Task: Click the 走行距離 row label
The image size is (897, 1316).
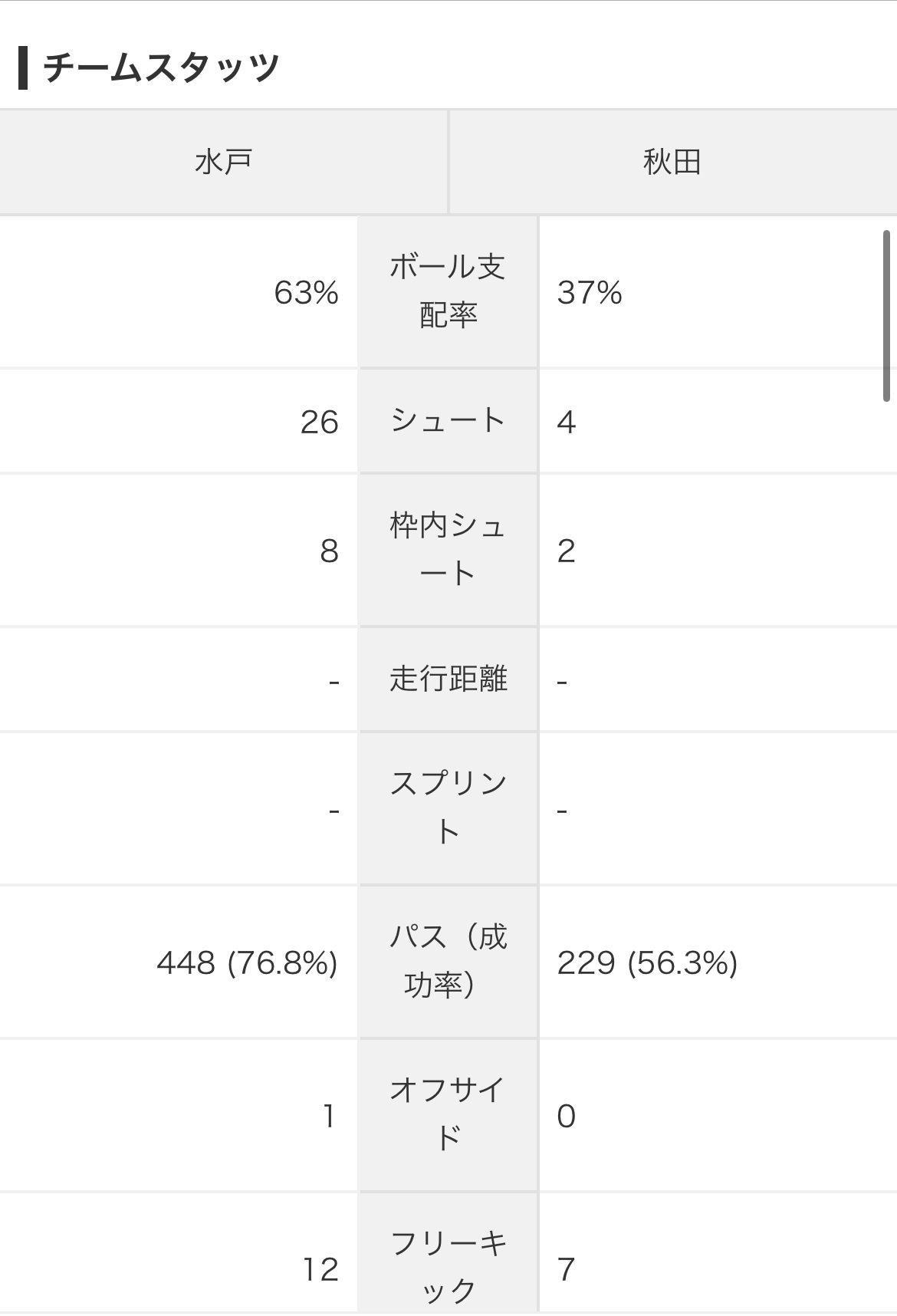Action: [449, 679]
